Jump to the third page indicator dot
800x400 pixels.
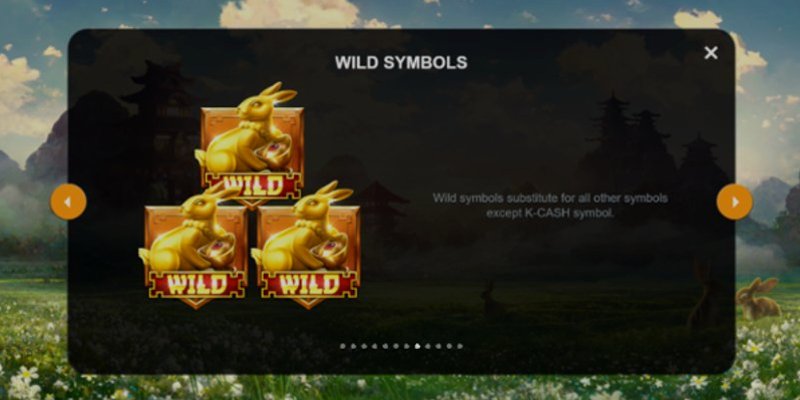pyautogui.click(x=364, y=346)
